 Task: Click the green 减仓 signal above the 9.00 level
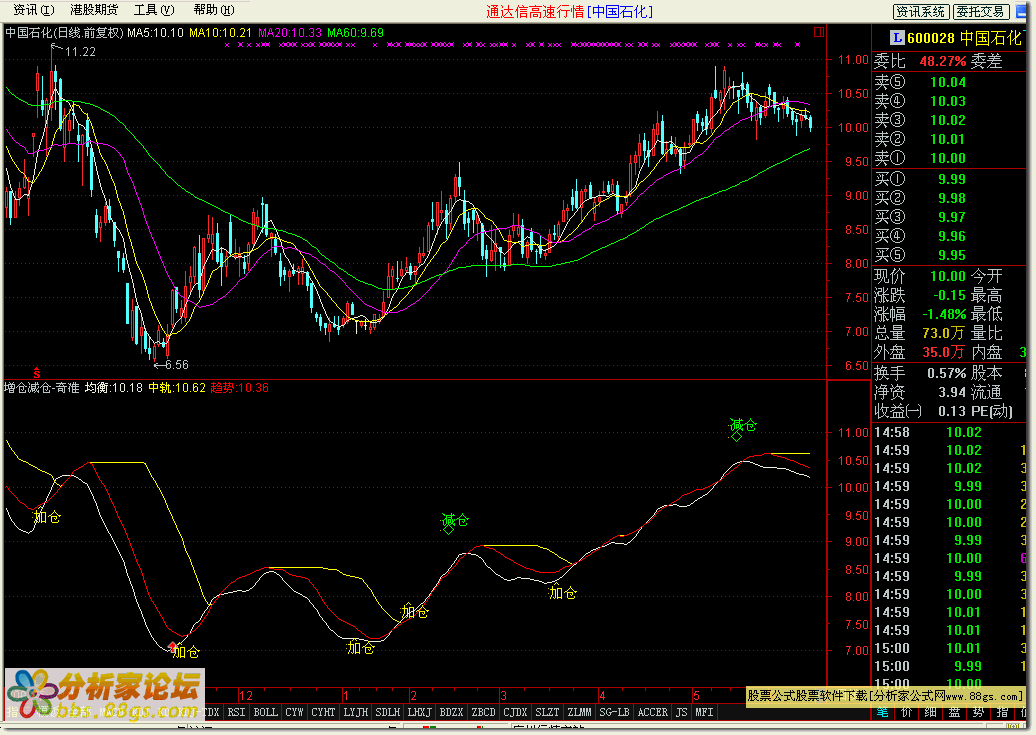tap(455, 521)
